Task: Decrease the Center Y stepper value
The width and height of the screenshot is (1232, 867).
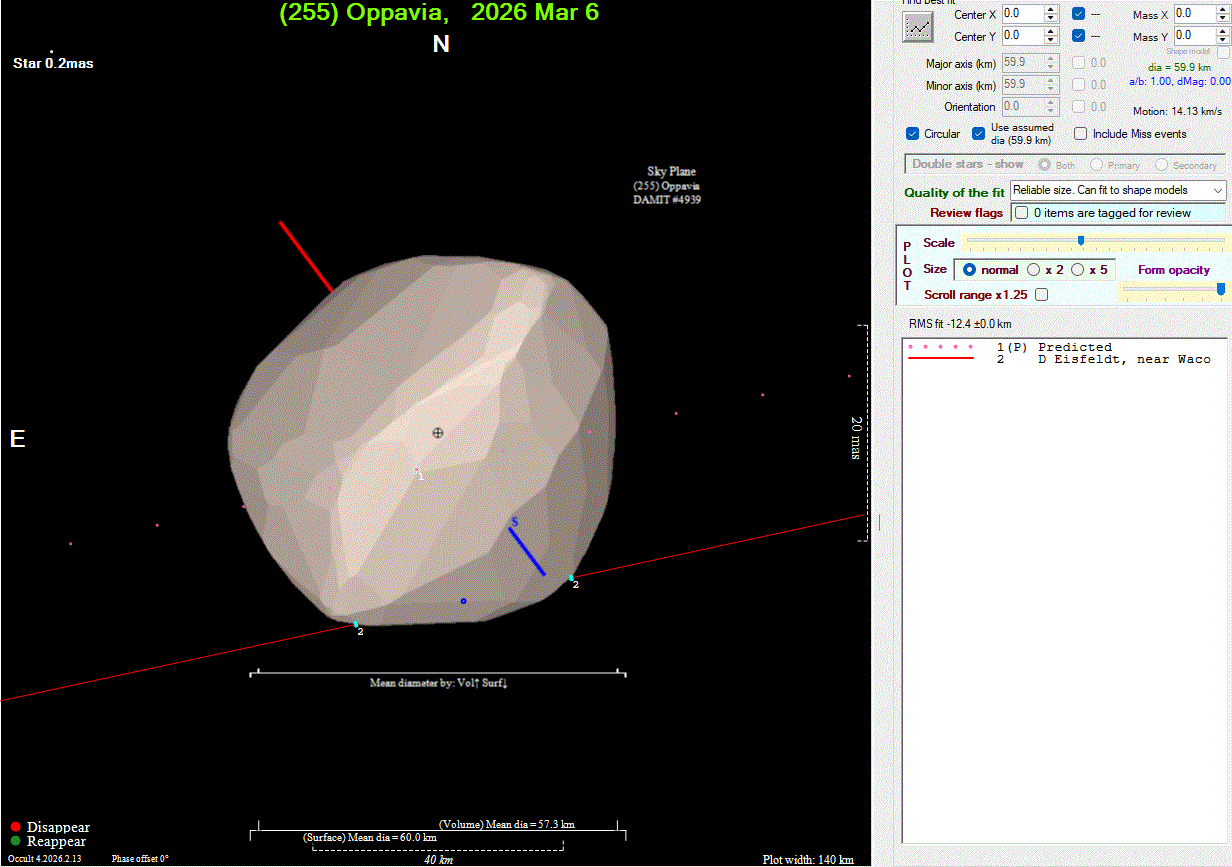Action: click(x=1051, y=40)
